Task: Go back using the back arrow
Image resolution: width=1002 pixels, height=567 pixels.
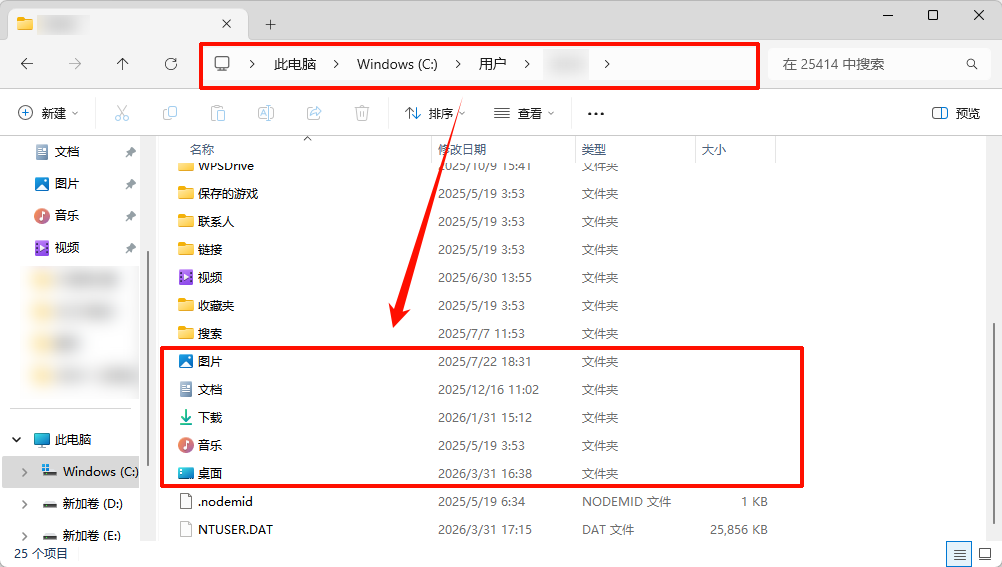Action: (x=27, y=64)
